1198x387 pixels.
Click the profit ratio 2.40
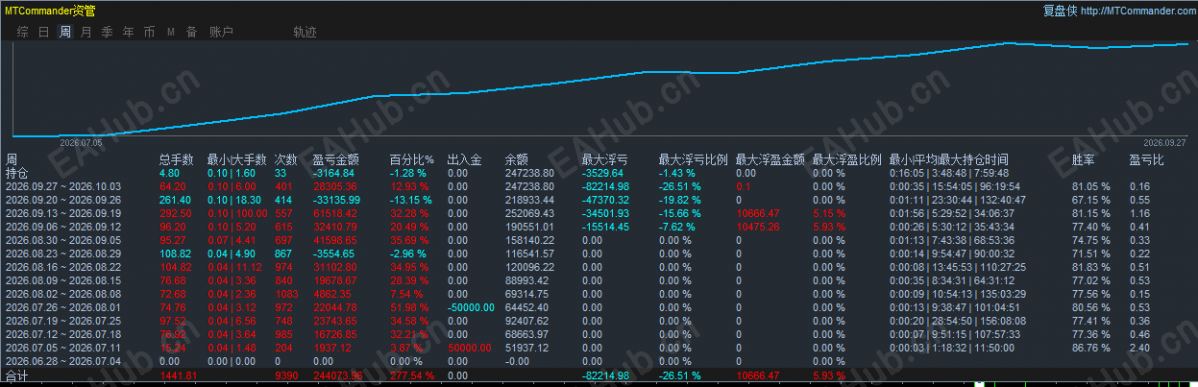tap(1139, 347)
